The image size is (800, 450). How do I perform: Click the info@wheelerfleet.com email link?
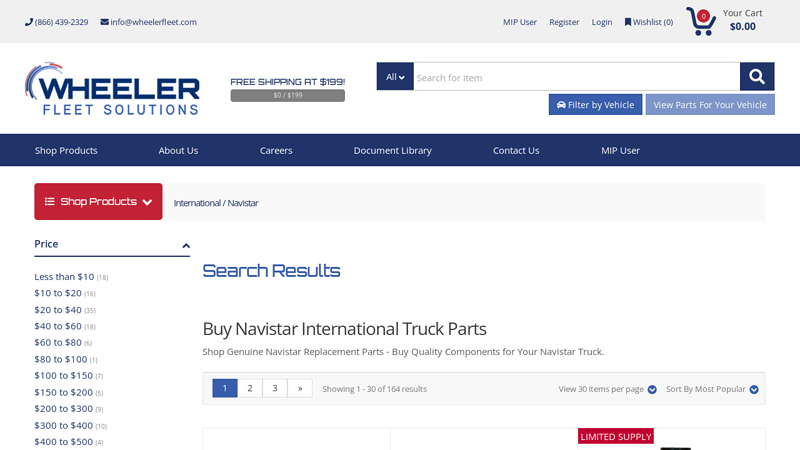(x=148, y=22)
